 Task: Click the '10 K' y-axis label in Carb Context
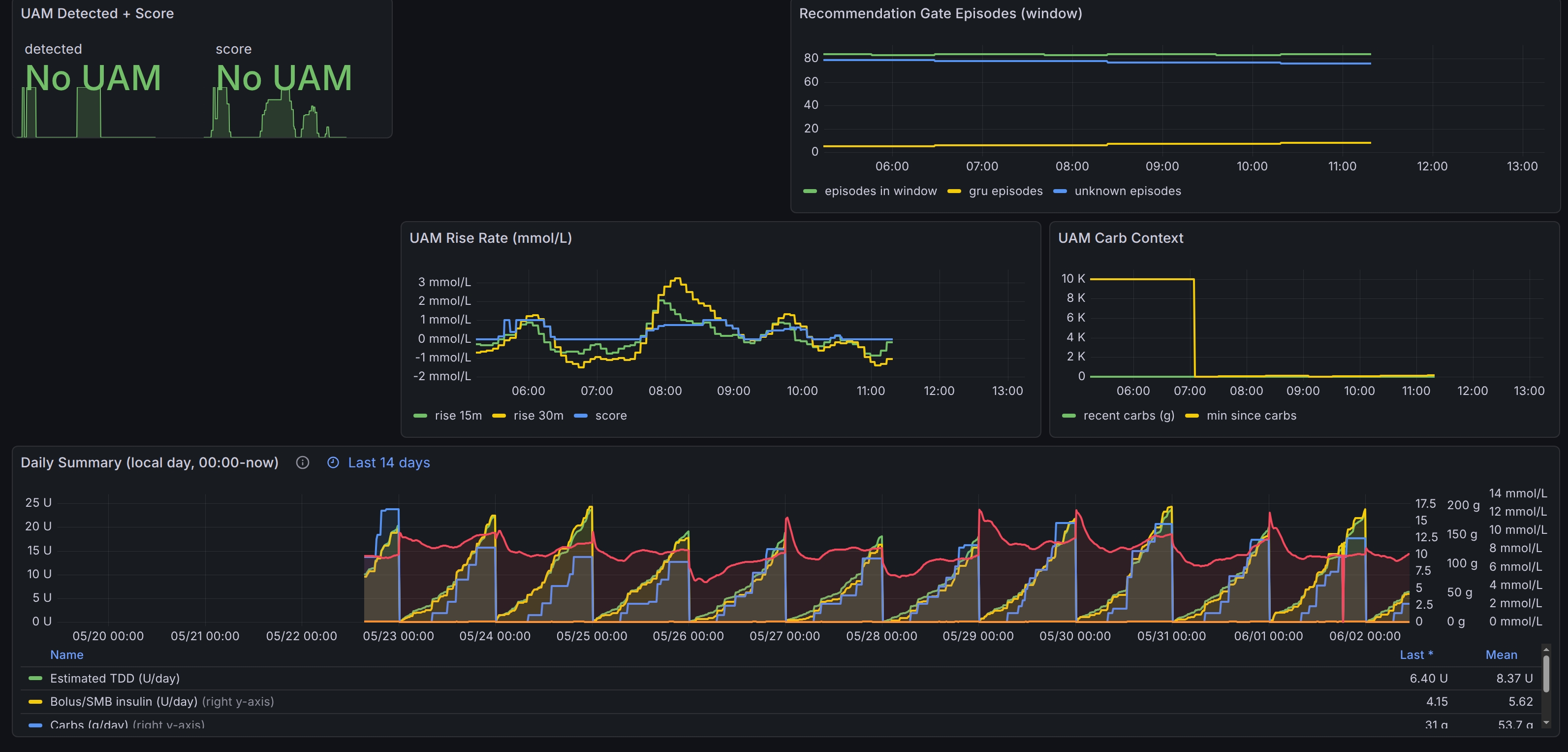(1073, 278)
